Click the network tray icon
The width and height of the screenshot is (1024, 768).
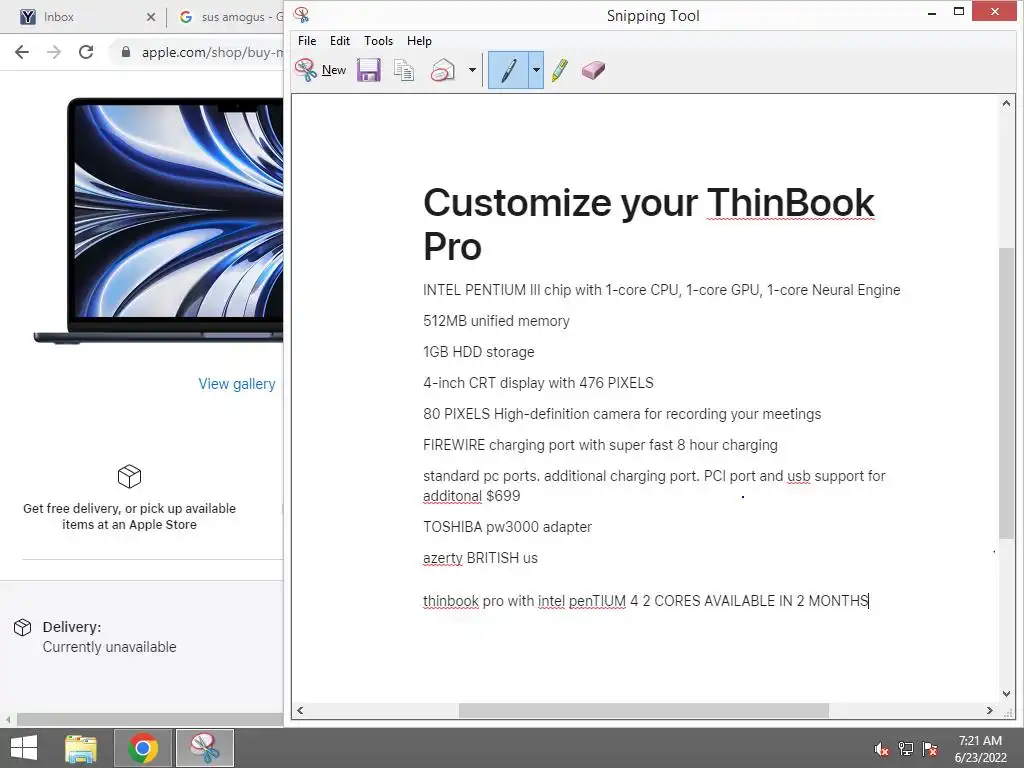(906, 749)
